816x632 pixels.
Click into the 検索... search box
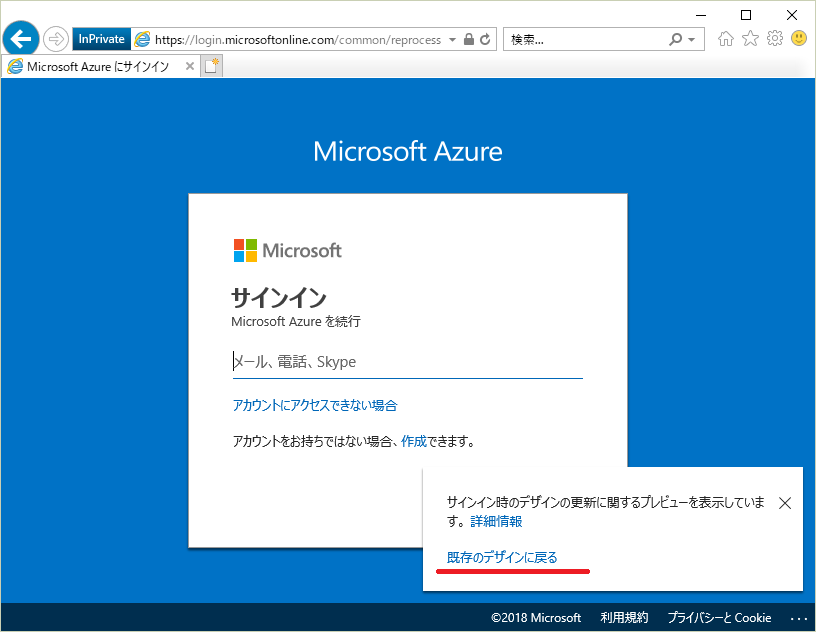point(585,40)
